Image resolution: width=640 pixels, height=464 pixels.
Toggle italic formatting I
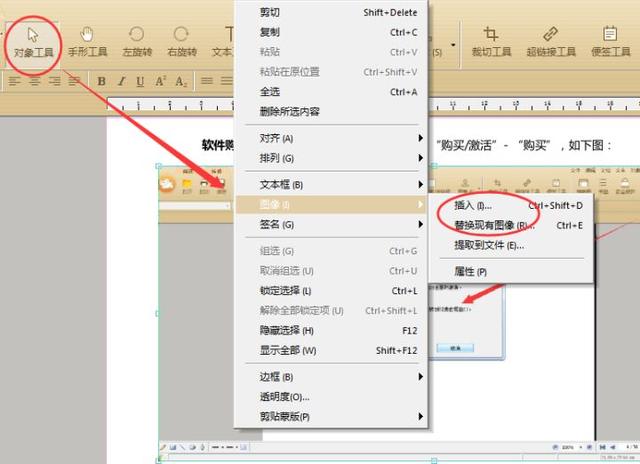(121, 81)
